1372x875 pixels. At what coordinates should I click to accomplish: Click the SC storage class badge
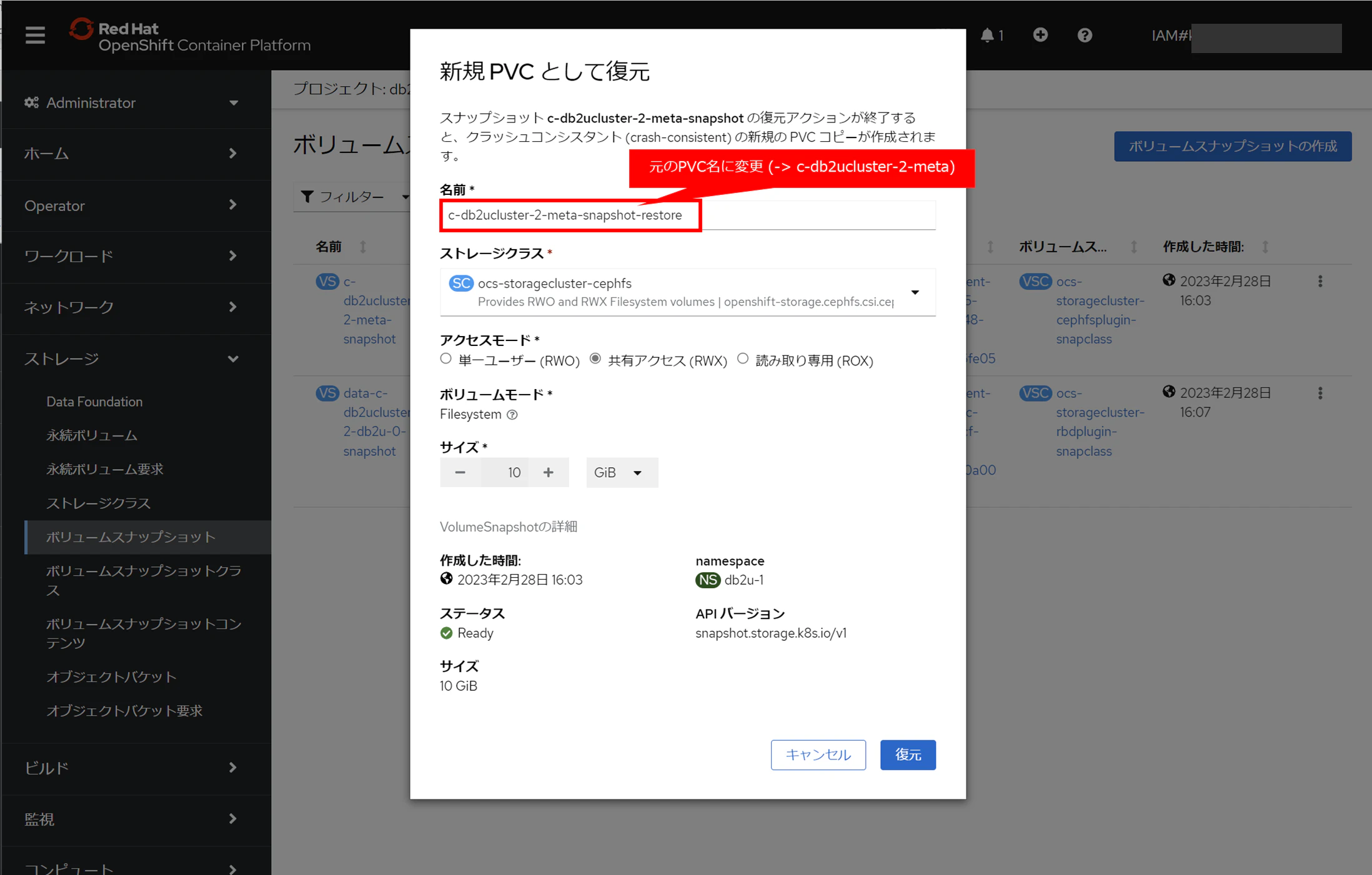point(461,284)
